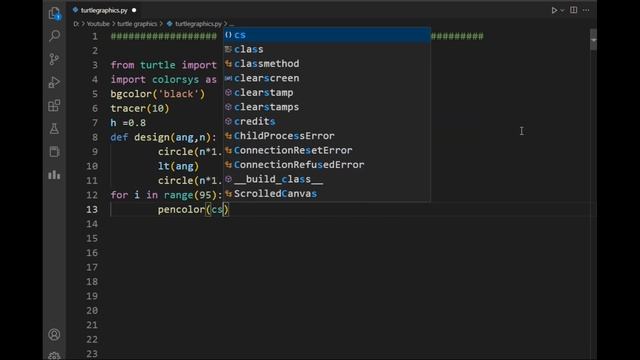The image size is (640, 360).
Task: Place cursor on for i in range(95) line
Action: click(x=166, y=195)
